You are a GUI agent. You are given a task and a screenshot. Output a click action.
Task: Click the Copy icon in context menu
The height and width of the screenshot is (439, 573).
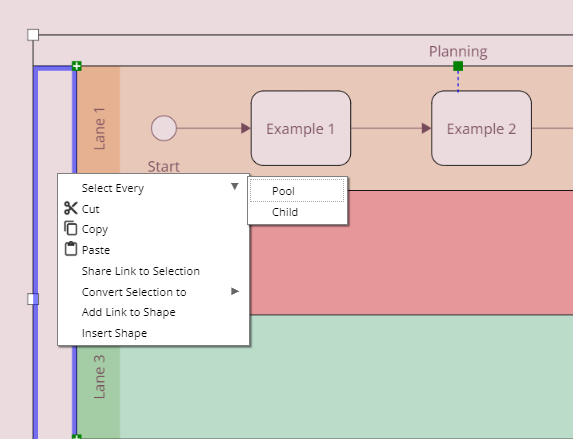(x=71, y=228)
